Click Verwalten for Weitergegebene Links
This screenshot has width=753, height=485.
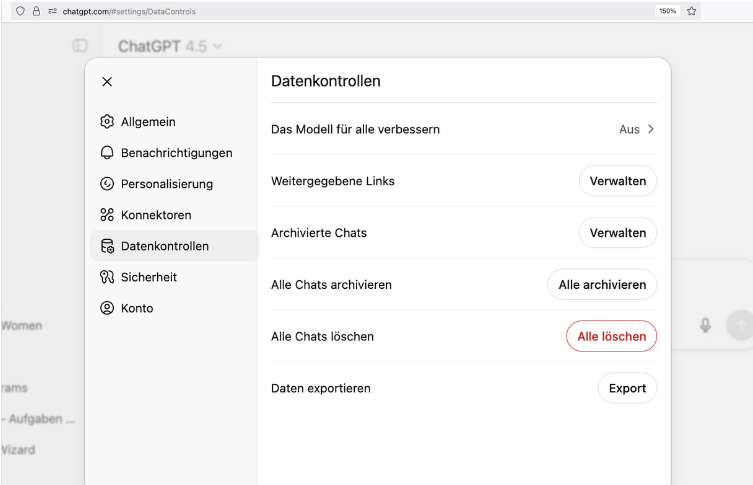click(618, 181)
